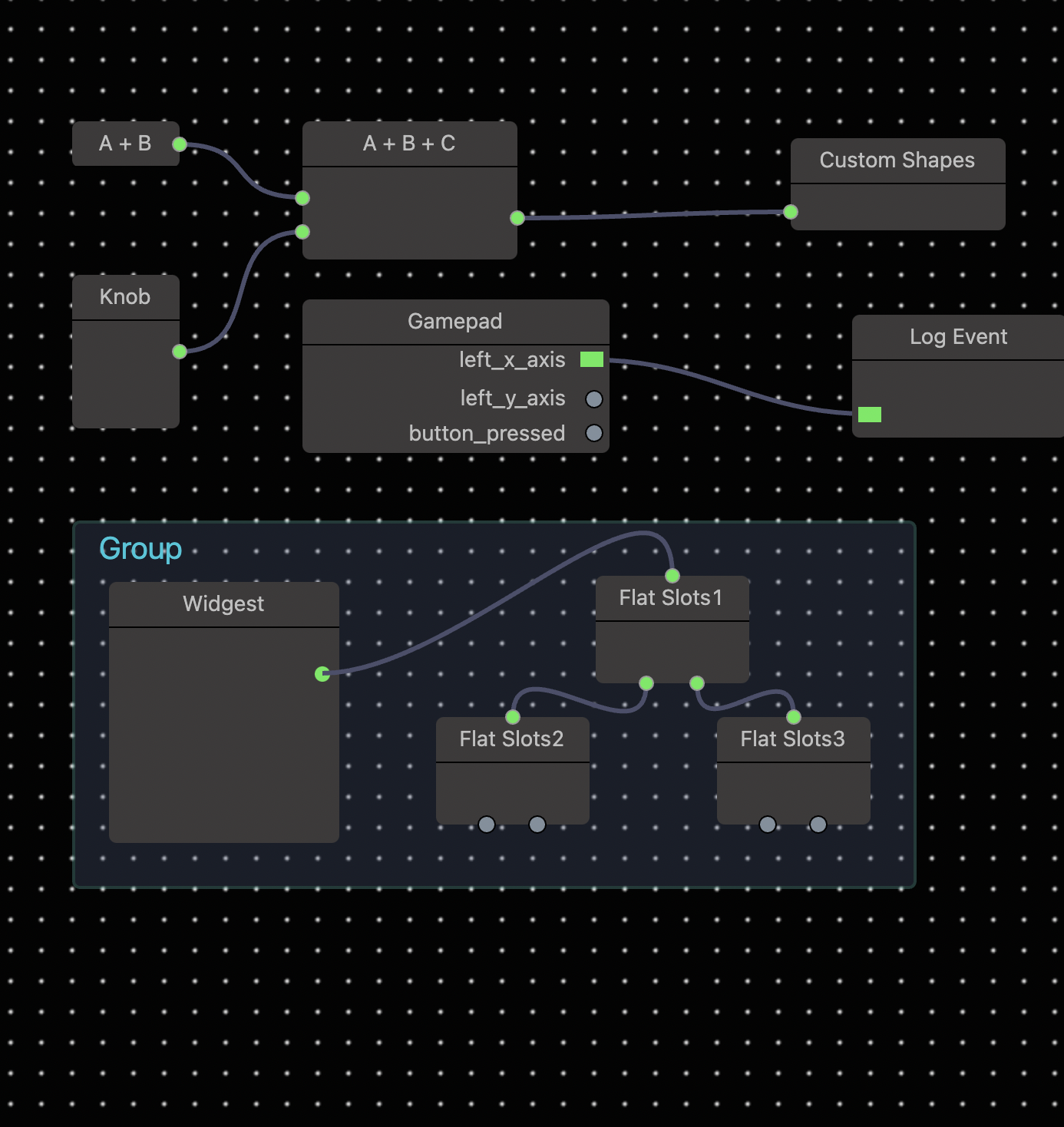Image resolution: width=1064 pixels, height=1127 pixels.
Task: Click the left_y_axis label in Gamepad
Action: (x=513, y=398)
